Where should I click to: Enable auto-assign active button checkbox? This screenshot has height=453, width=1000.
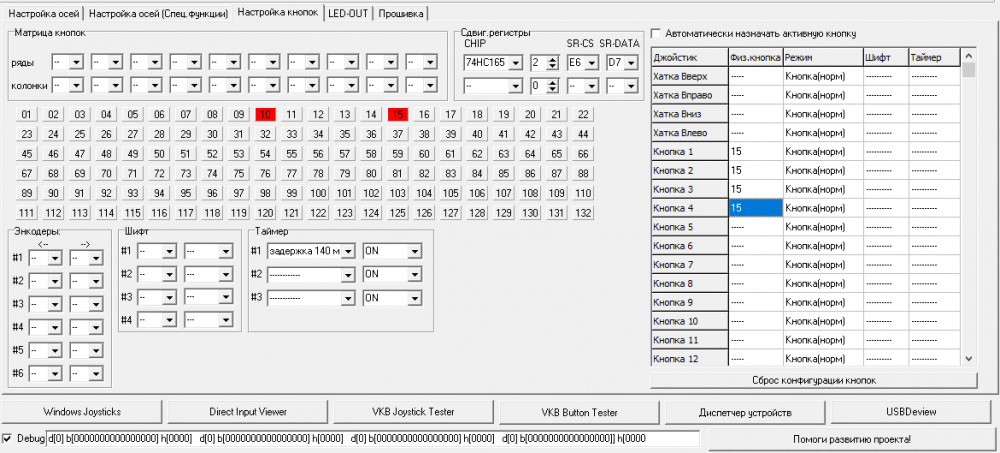click(x=655, y=33)
